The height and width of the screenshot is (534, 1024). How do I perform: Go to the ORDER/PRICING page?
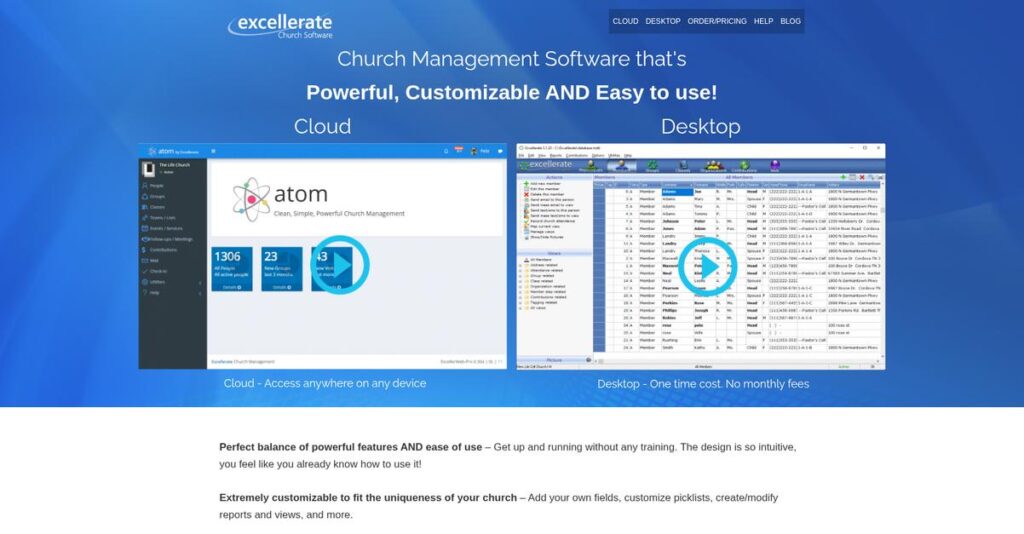(x=716, y=21)
